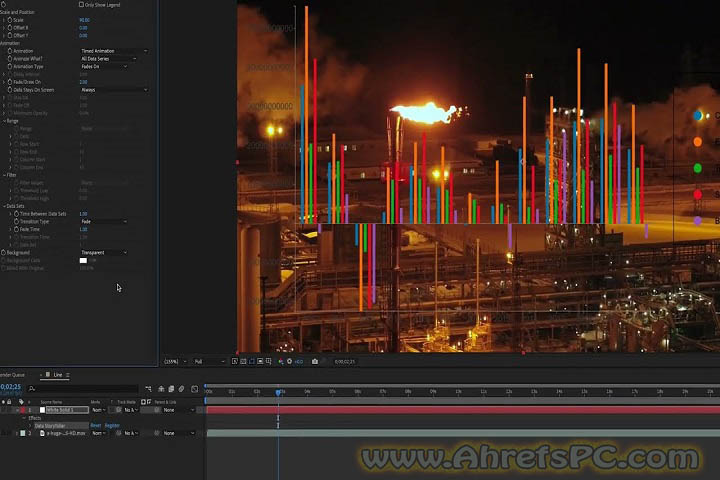The width and height of the screenshot is (720, 480).
Task: Click the viewer timecode 0;00;02;25
Action: [344, 361]
